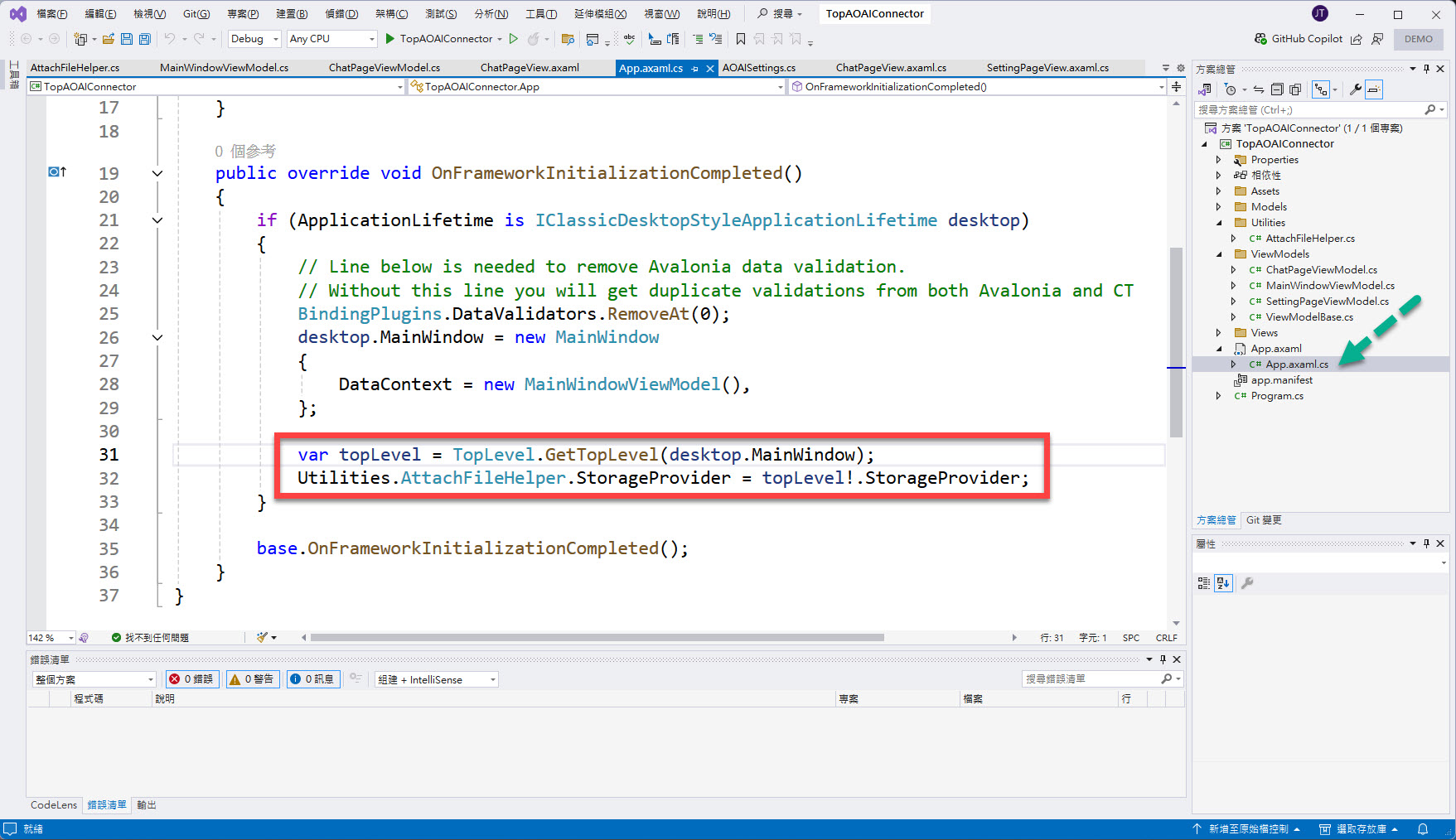Open the Any CPU platform dropdown
The height and width of the screenshot is (840, 1456).
pyautogui.click(x=332, y=39)
